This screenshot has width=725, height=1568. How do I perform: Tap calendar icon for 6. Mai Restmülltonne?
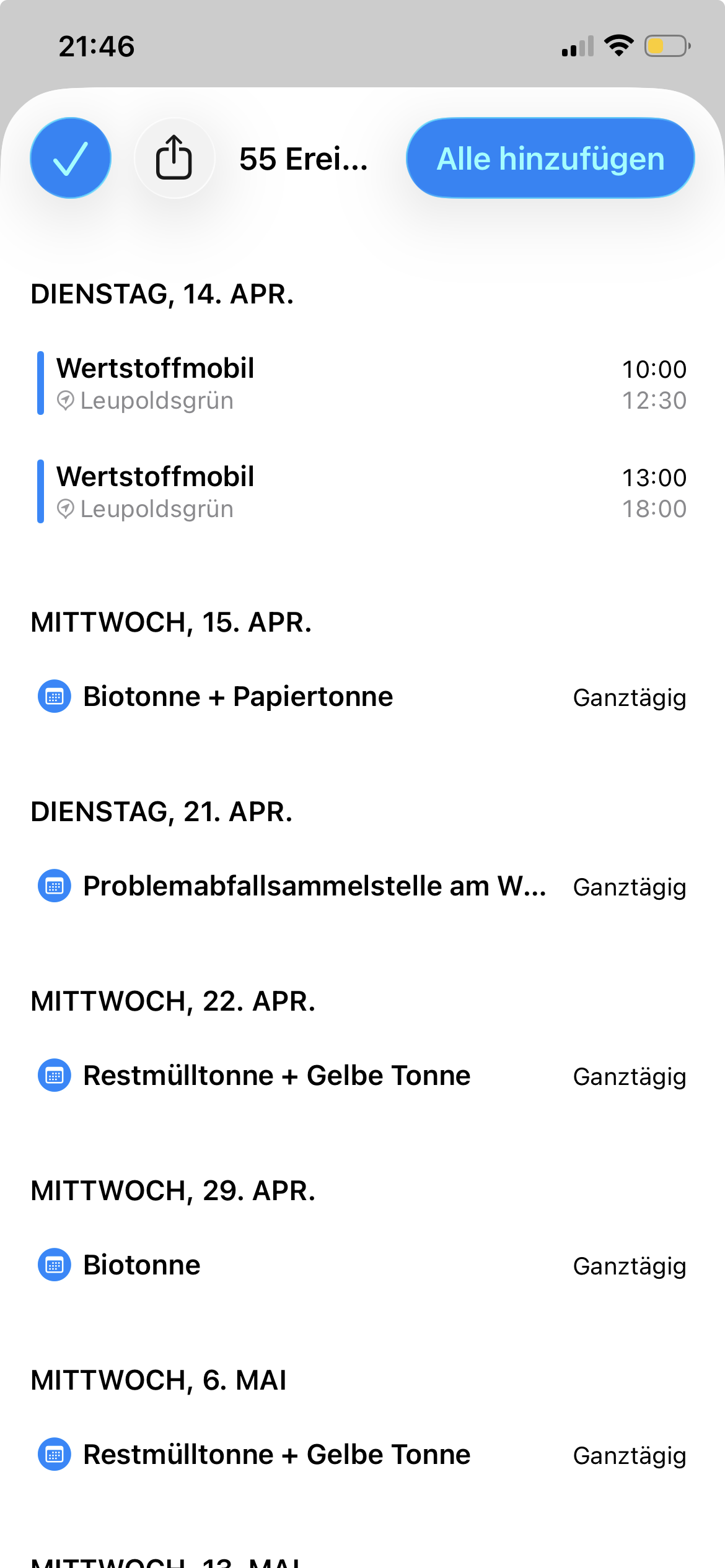click(55, 1455)
